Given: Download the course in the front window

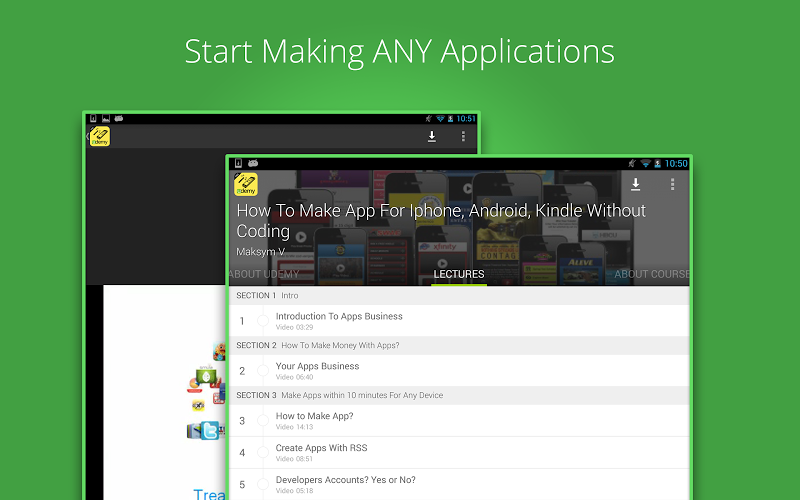Looking at the screenshot, I should (x=635, y=184).
